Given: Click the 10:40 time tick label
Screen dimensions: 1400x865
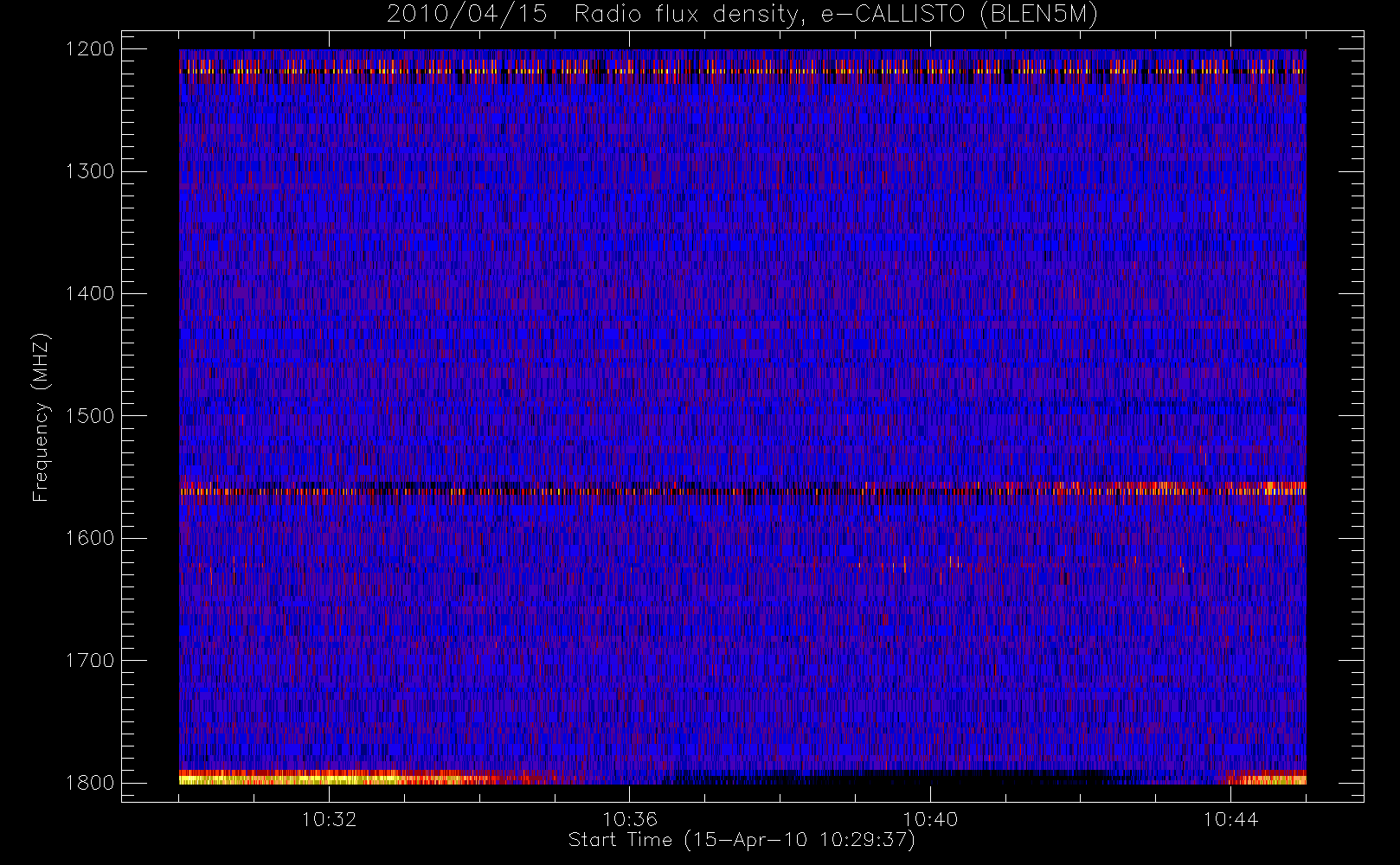Looking at the screenshot, I should click(x=930, y=819).
